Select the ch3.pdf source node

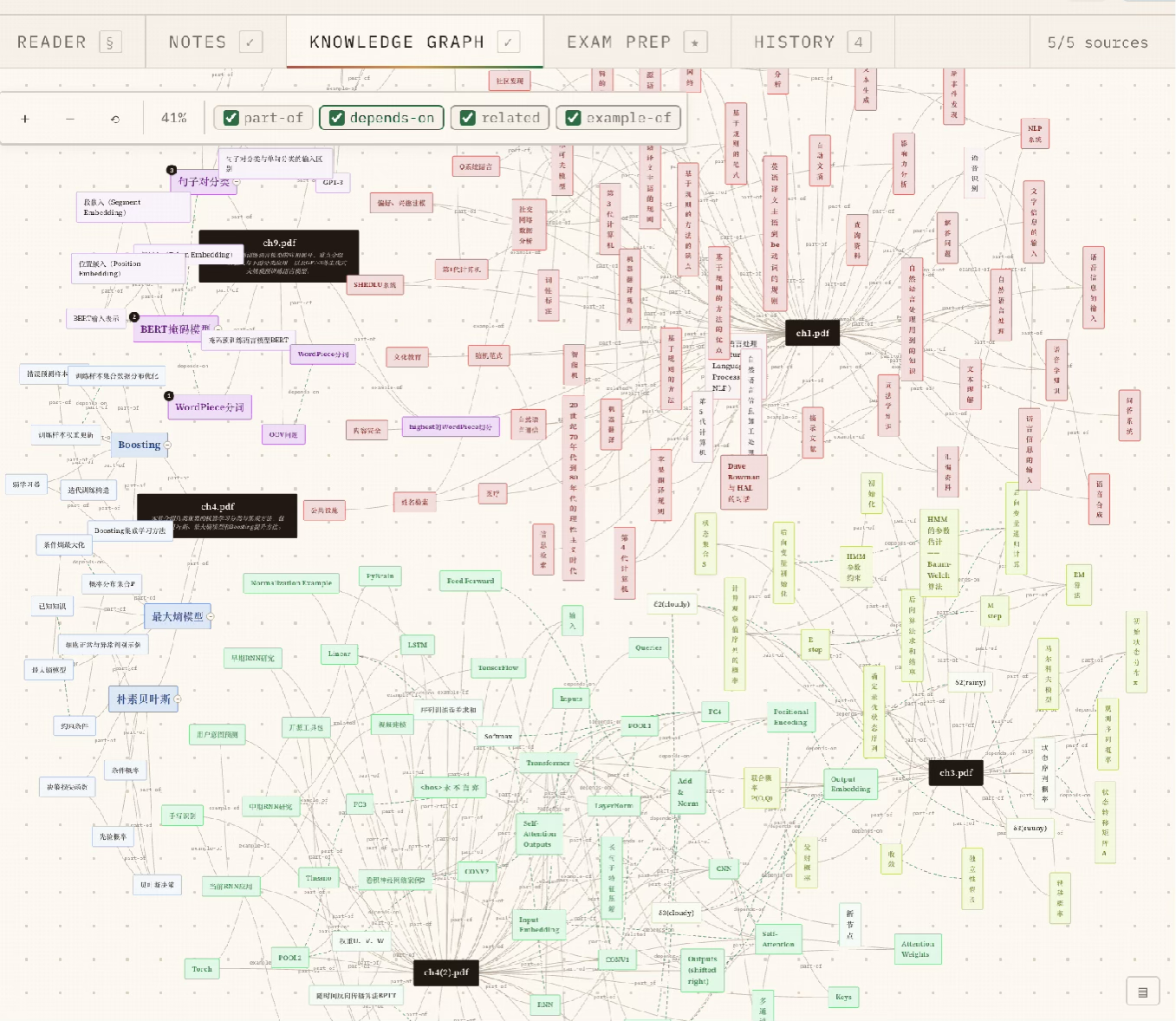956,772
